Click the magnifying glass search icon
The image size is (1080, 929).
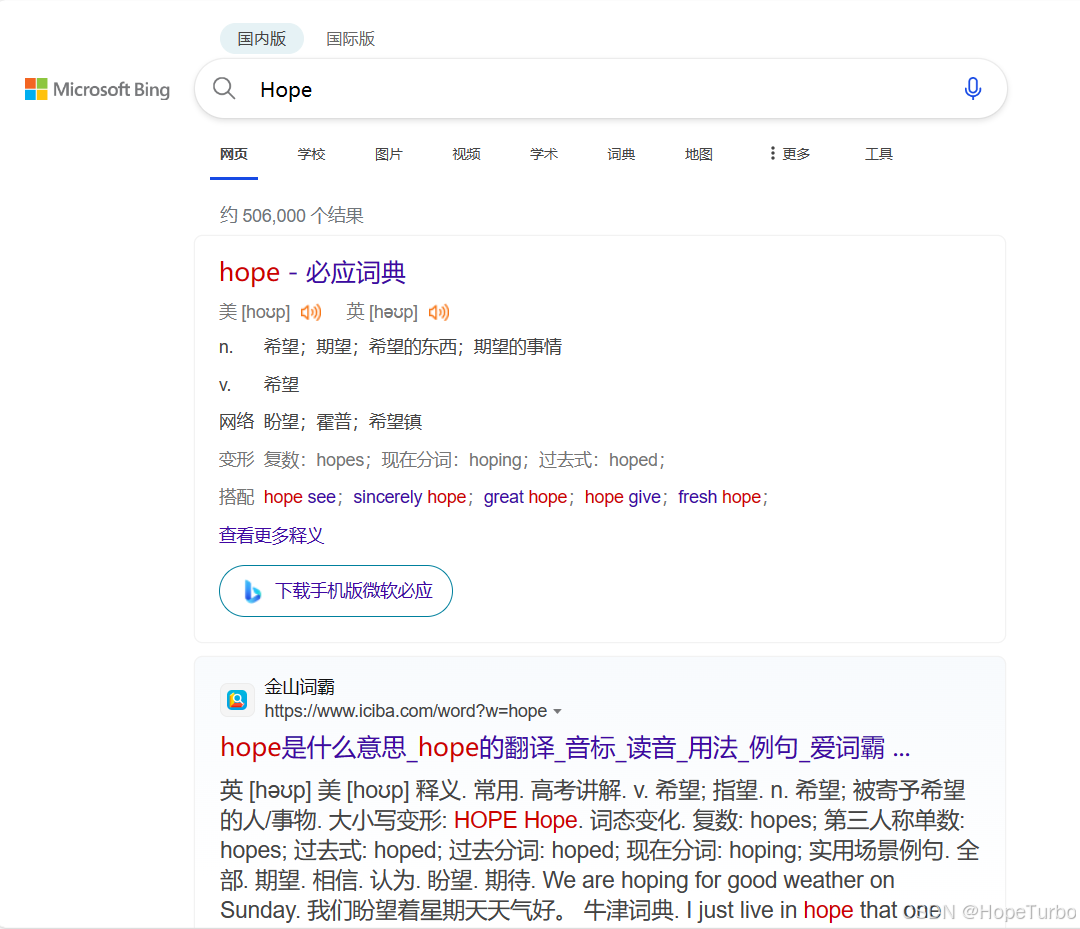pyautogui.click(x=224, y=88)
